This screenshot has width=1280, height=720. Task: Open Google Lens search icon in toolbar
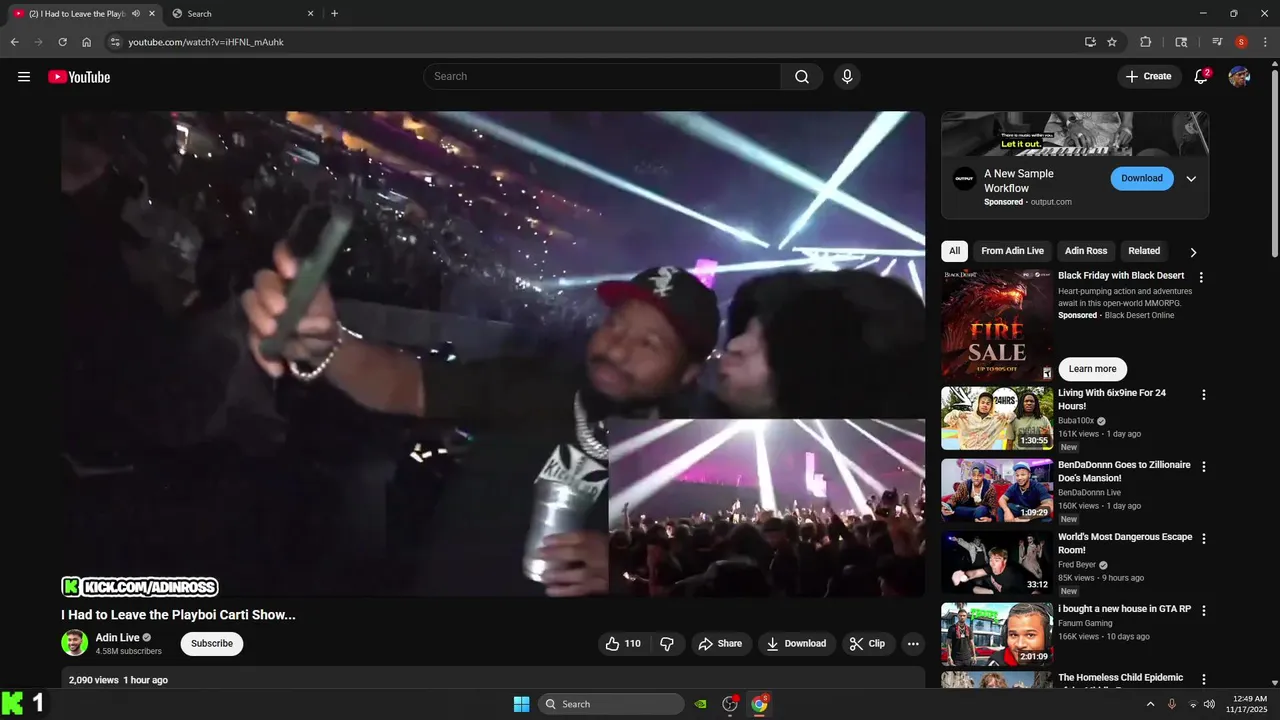(x=1181, y=42)
